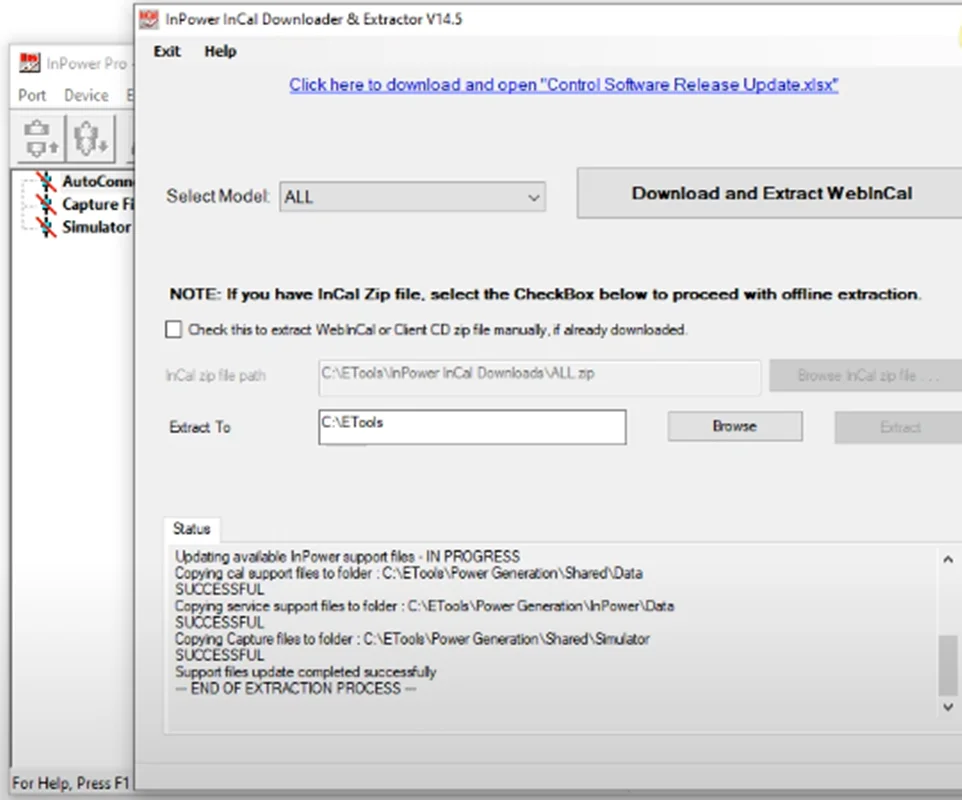Click the Extract To path field

[x=472, y=427]
